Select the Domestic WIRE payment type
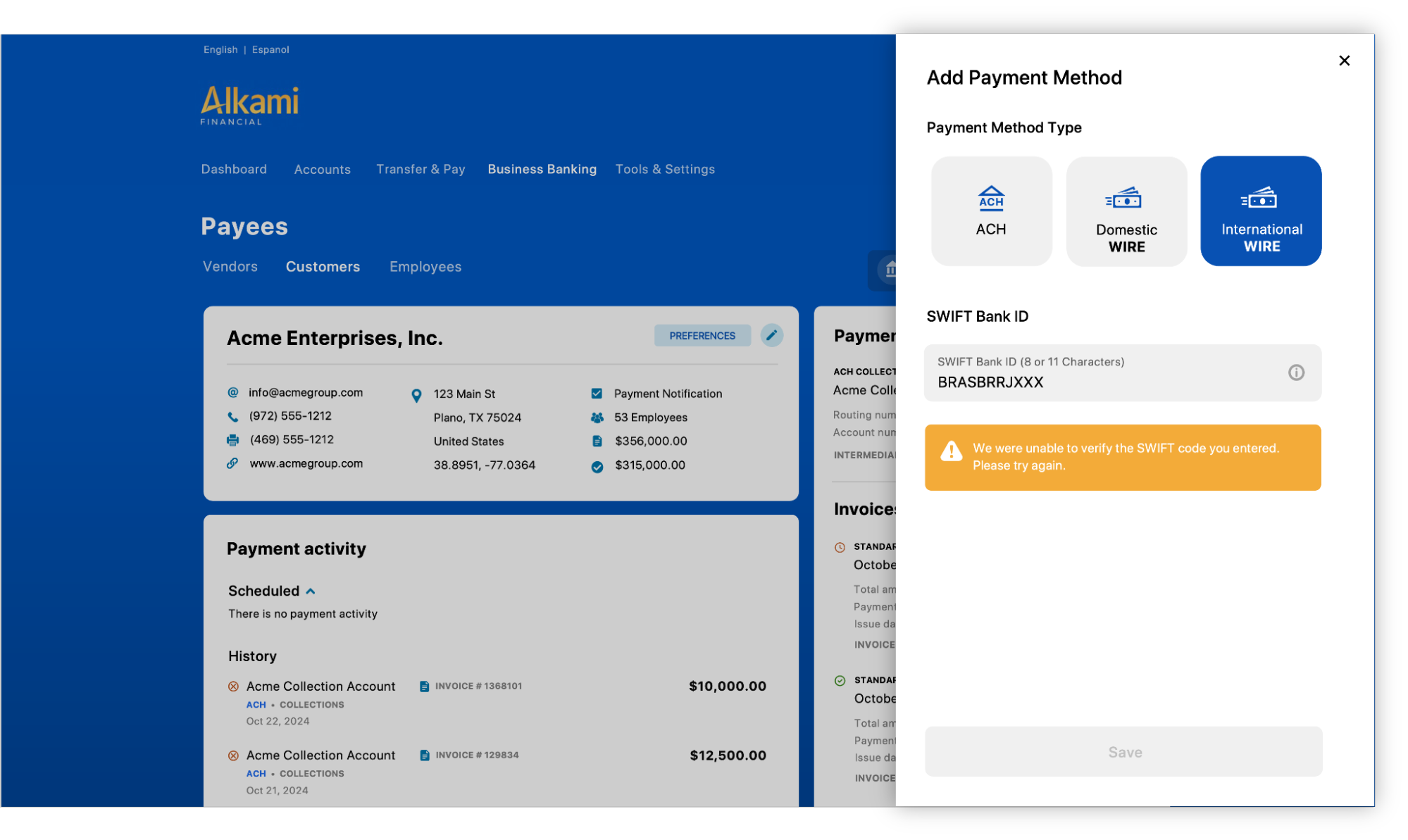Image resolution: width=1408 pixels, height=840 pixels. pyautogui.click(x=1126, y=211)
